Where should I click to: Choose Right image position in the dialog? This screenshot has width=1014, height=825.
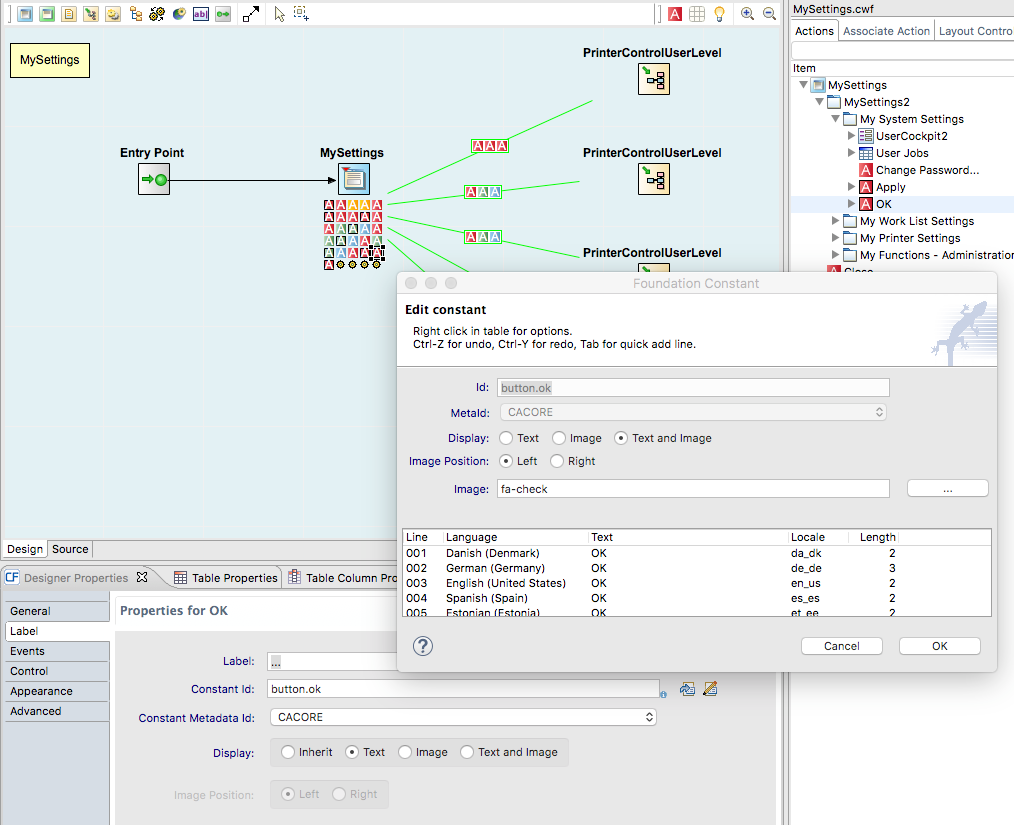[x=557, y=461]
